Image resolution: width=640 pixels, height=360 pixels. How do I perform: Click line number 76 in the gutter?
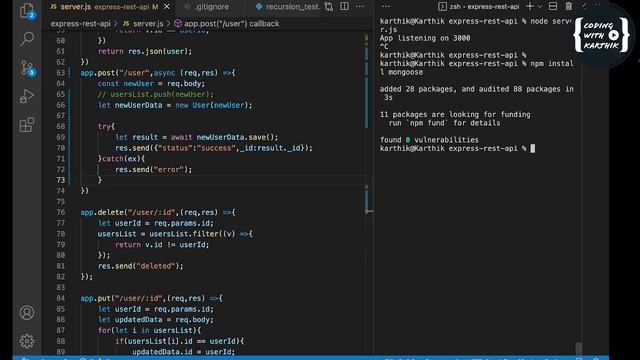(60, 212)
